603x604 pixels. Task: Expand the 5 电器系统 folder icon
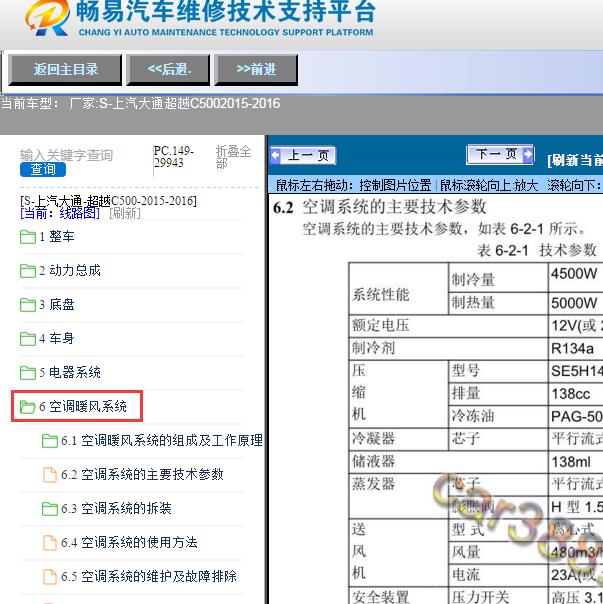point(28,372)
